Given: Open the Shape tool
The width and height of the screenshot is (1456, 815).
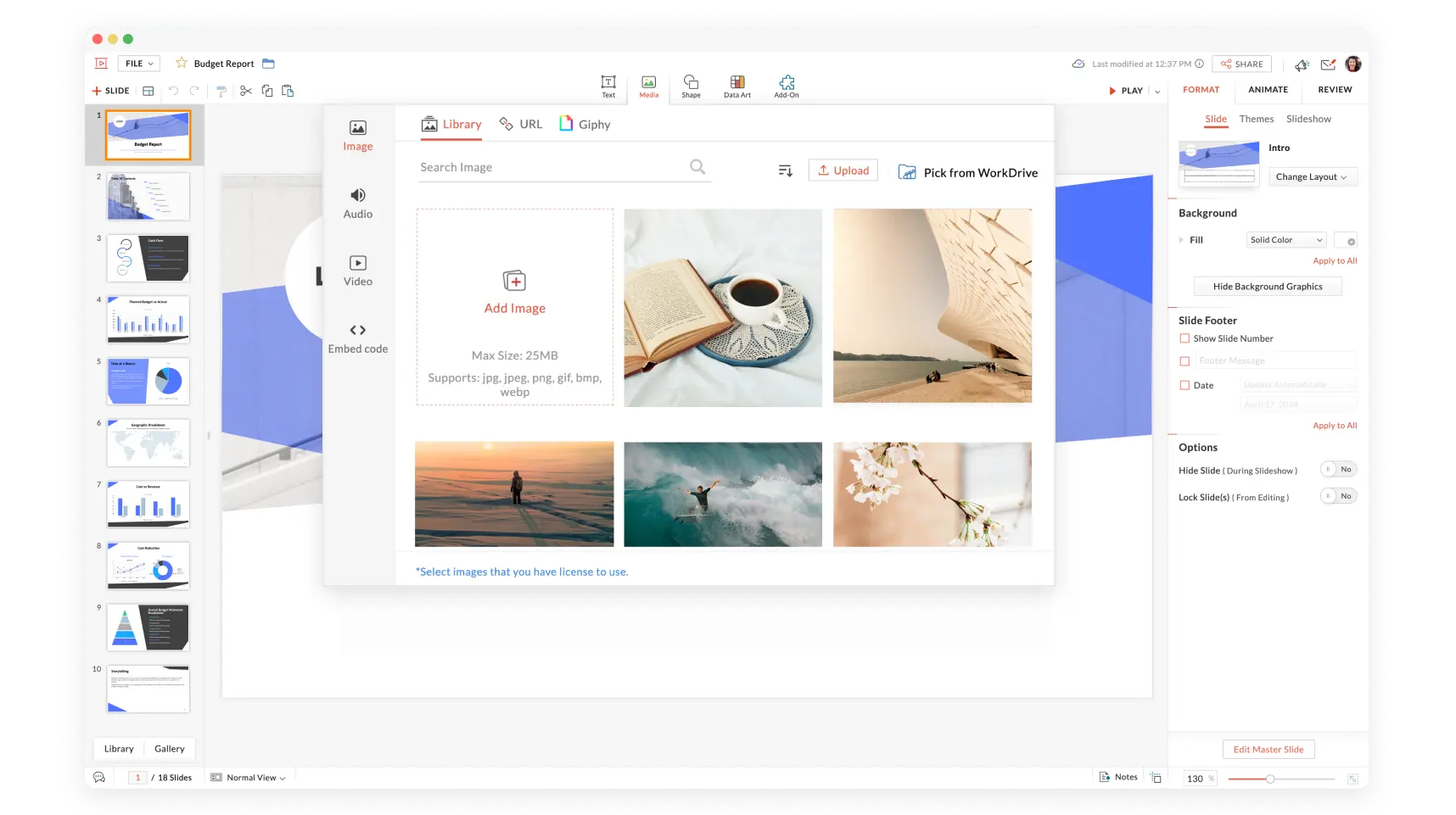Looking at the screenshot, I should tap(691, 86).
